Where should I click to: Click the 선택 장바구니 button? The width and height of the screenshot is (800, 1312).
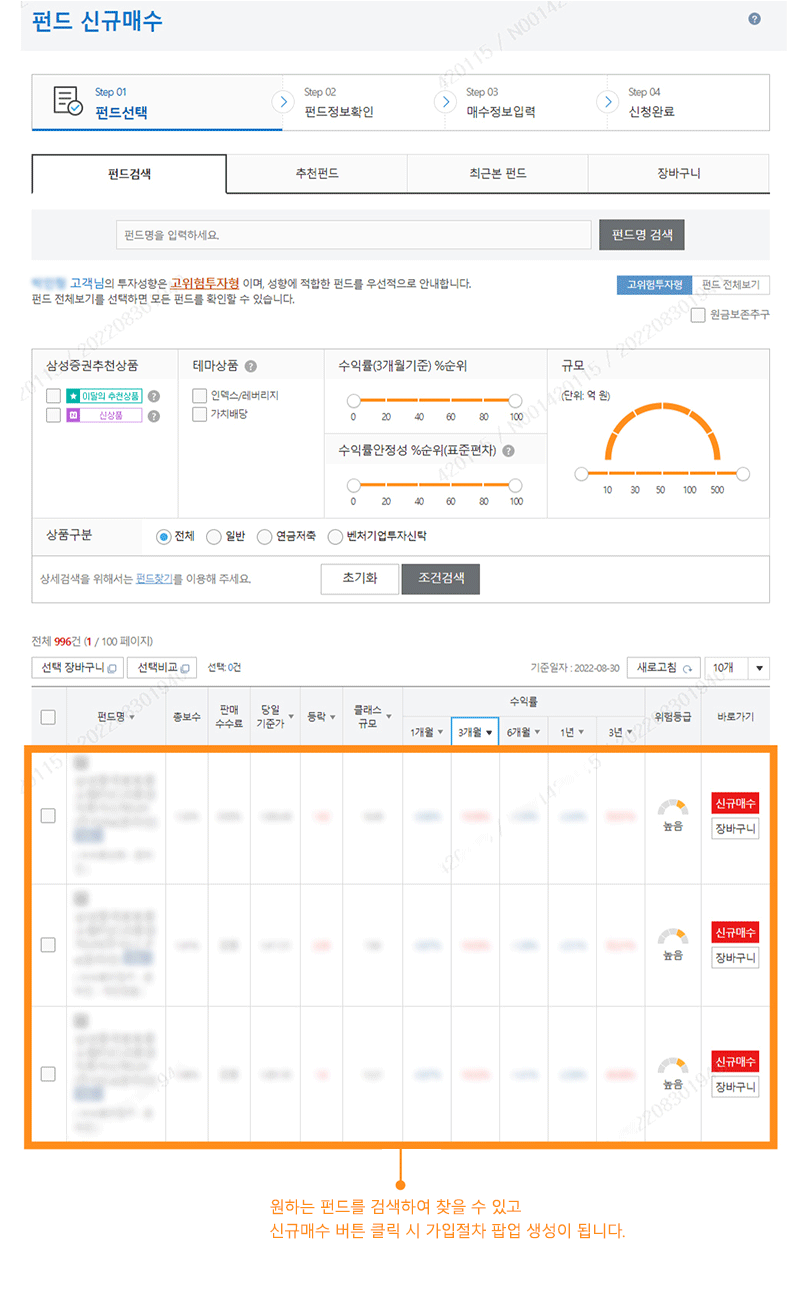point(78,668)
